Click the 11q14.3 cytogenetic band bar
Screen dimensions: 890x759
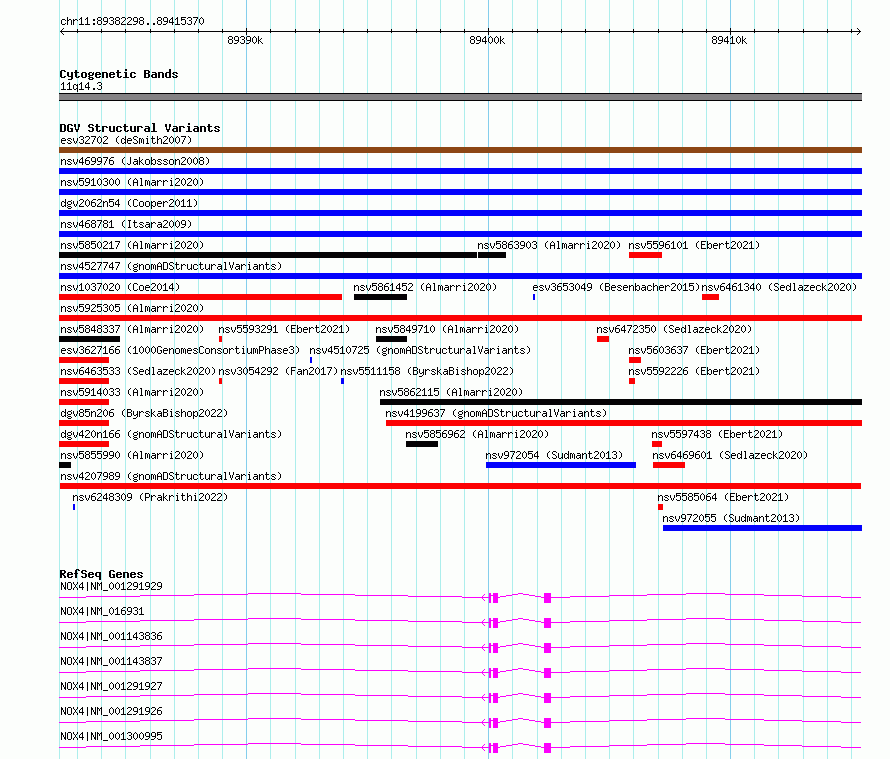pos(460,97)
